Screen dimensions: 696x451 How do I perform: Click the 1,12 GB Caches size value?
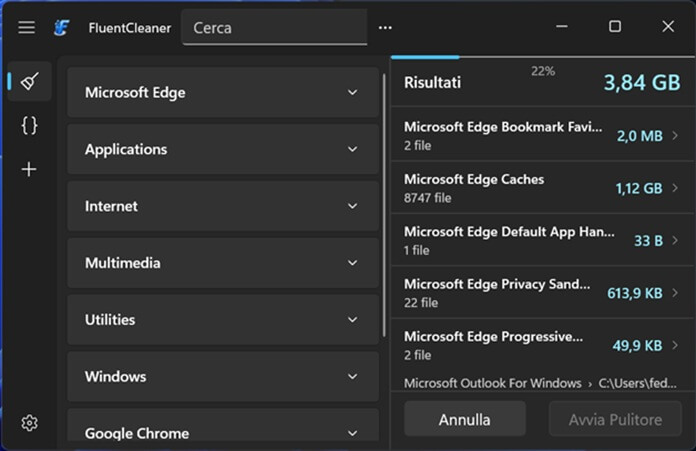639,188
